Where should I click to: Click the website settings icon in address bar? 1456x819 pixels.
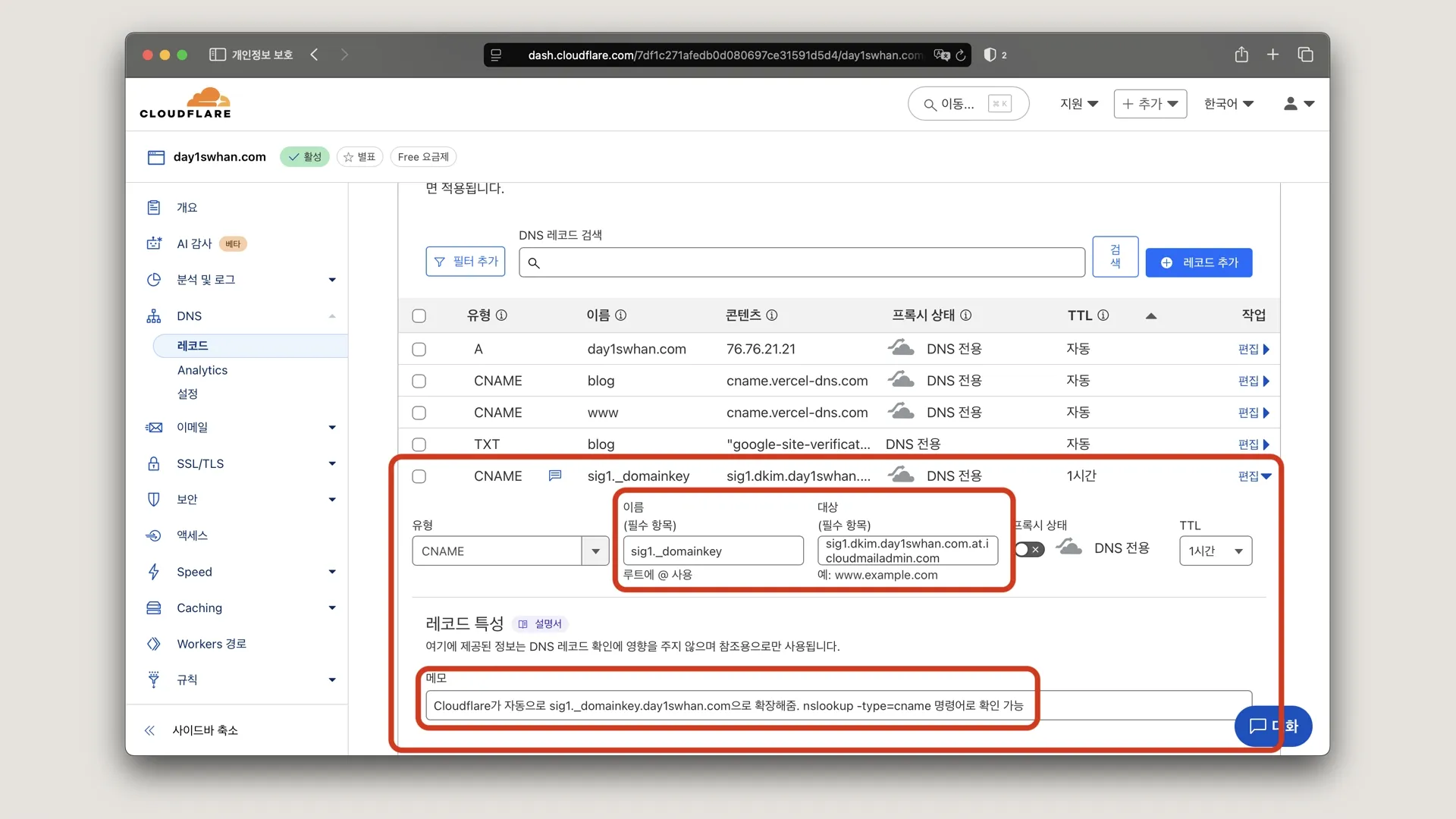[x=496, y=55]
